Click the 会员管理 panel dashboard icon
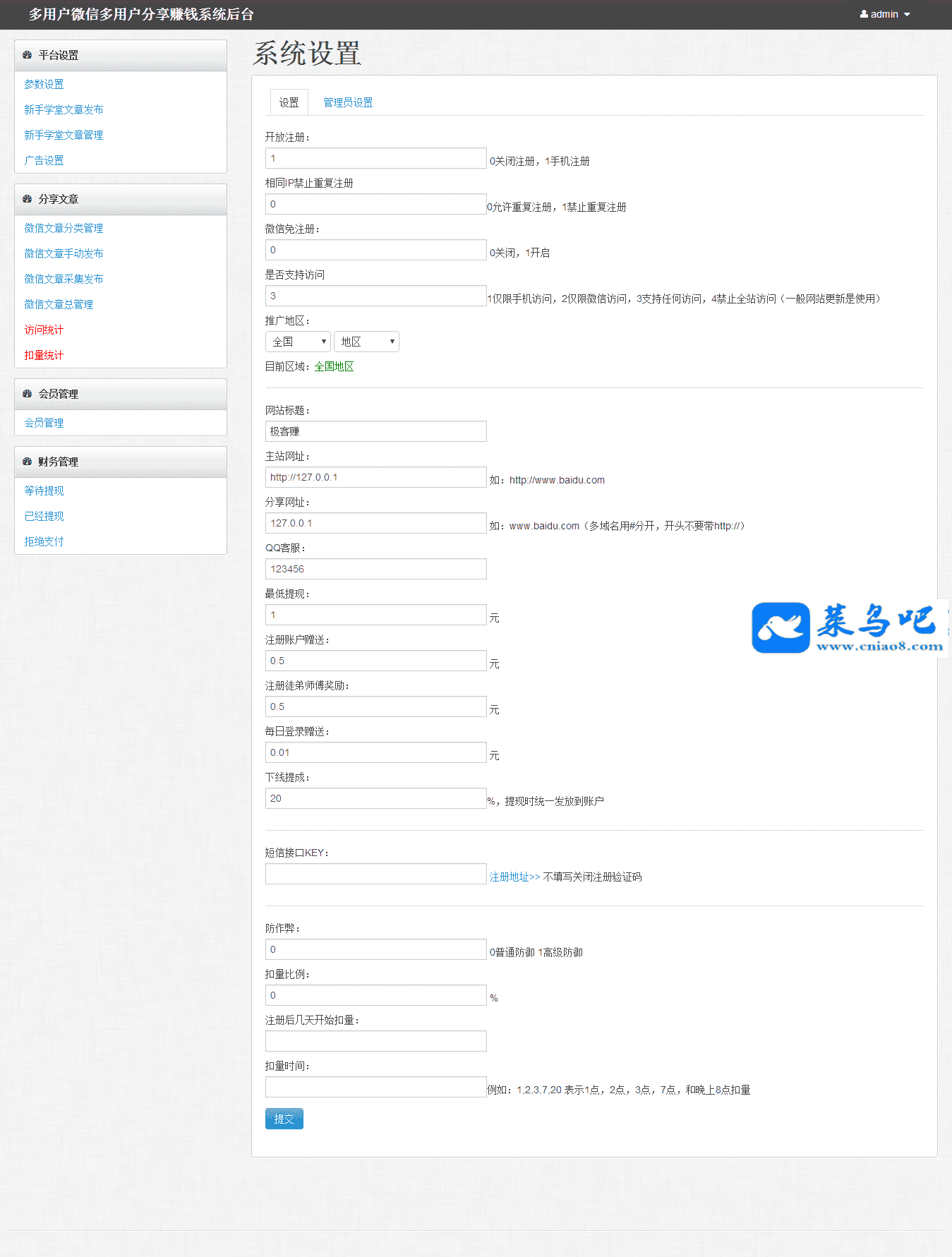 [x=27, y=394]
